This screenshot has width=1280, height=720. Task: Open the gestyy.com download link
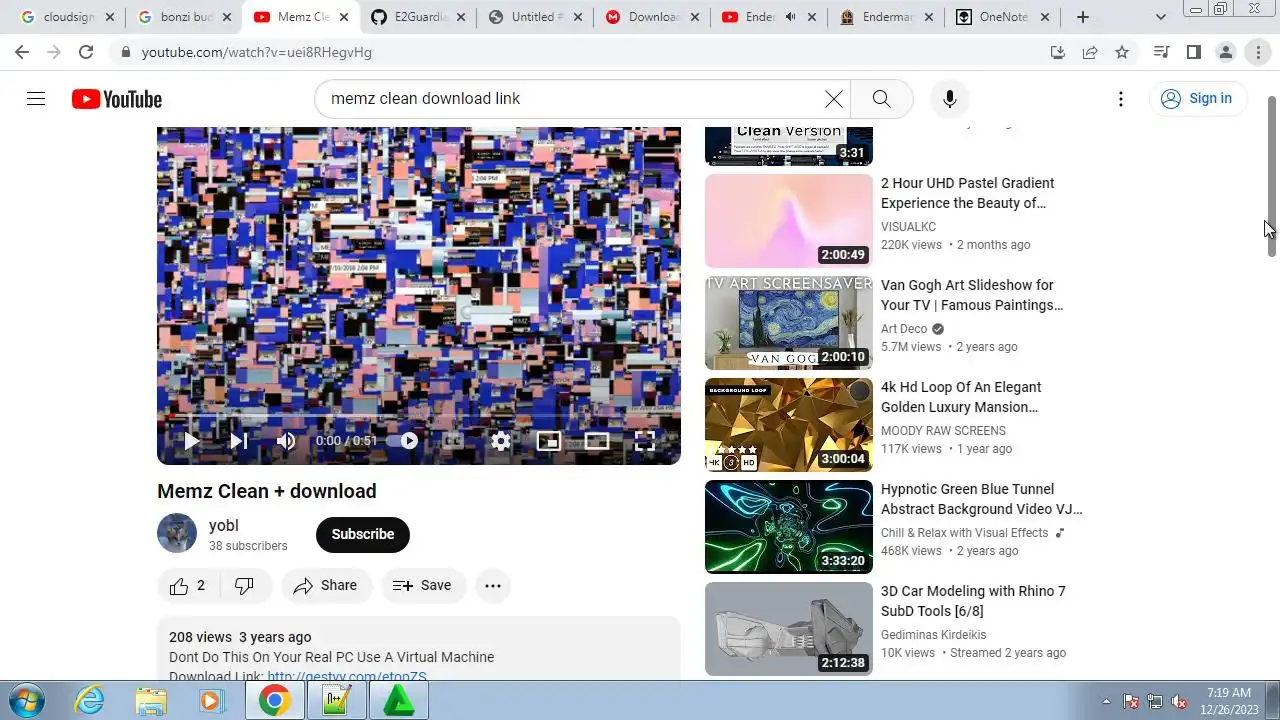347,677
